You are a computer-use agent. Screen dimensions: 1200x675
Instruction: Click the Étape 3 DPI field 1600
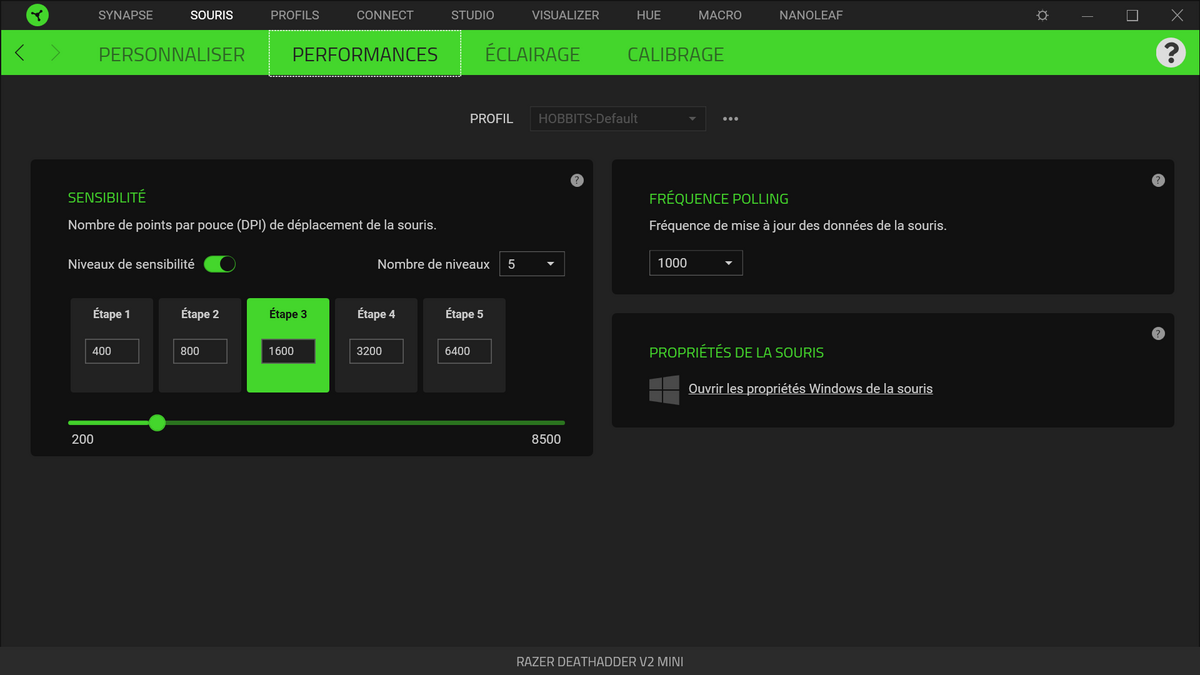click(288, 351)
